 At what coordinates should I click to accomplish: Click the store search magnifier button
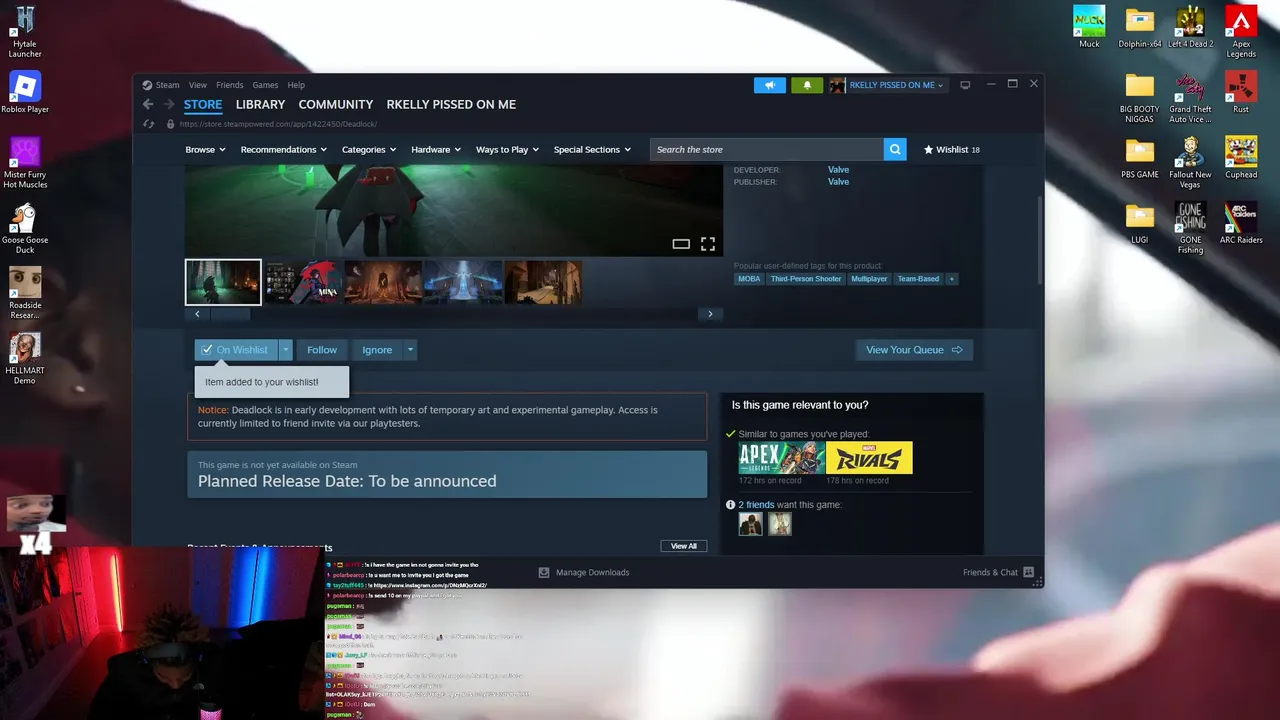(x=895, y=149)
